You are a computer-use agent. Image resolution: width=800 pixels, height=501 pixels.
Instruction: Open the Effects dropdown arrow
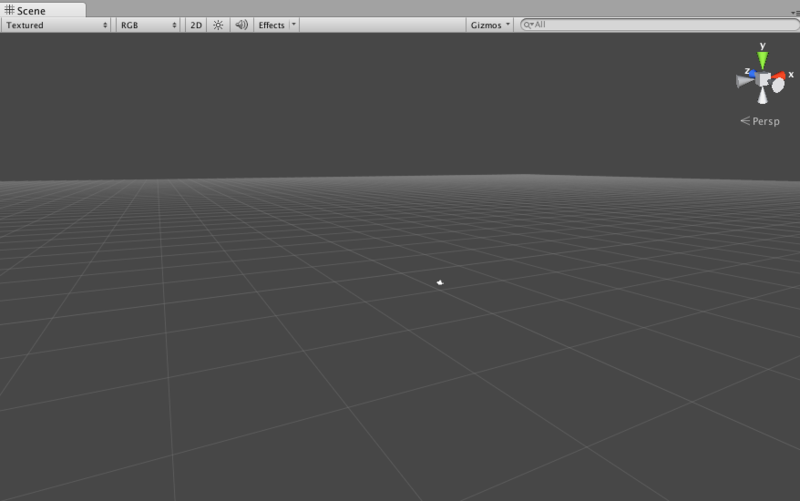click(x=294, y=24)
